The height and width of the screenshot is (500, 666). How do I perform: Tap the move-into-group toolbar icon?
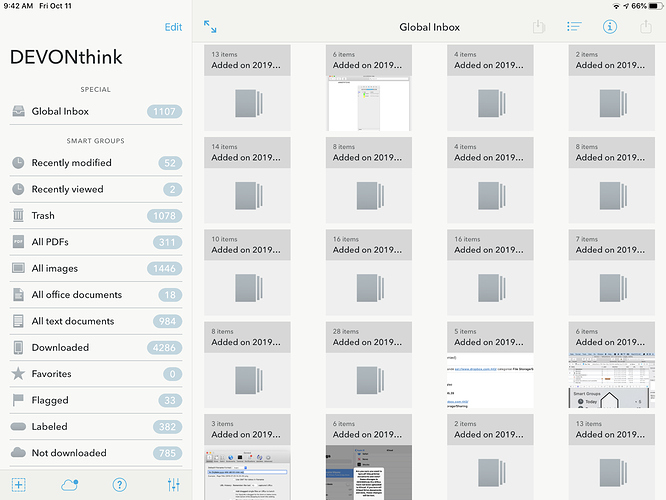click(539, 27)
